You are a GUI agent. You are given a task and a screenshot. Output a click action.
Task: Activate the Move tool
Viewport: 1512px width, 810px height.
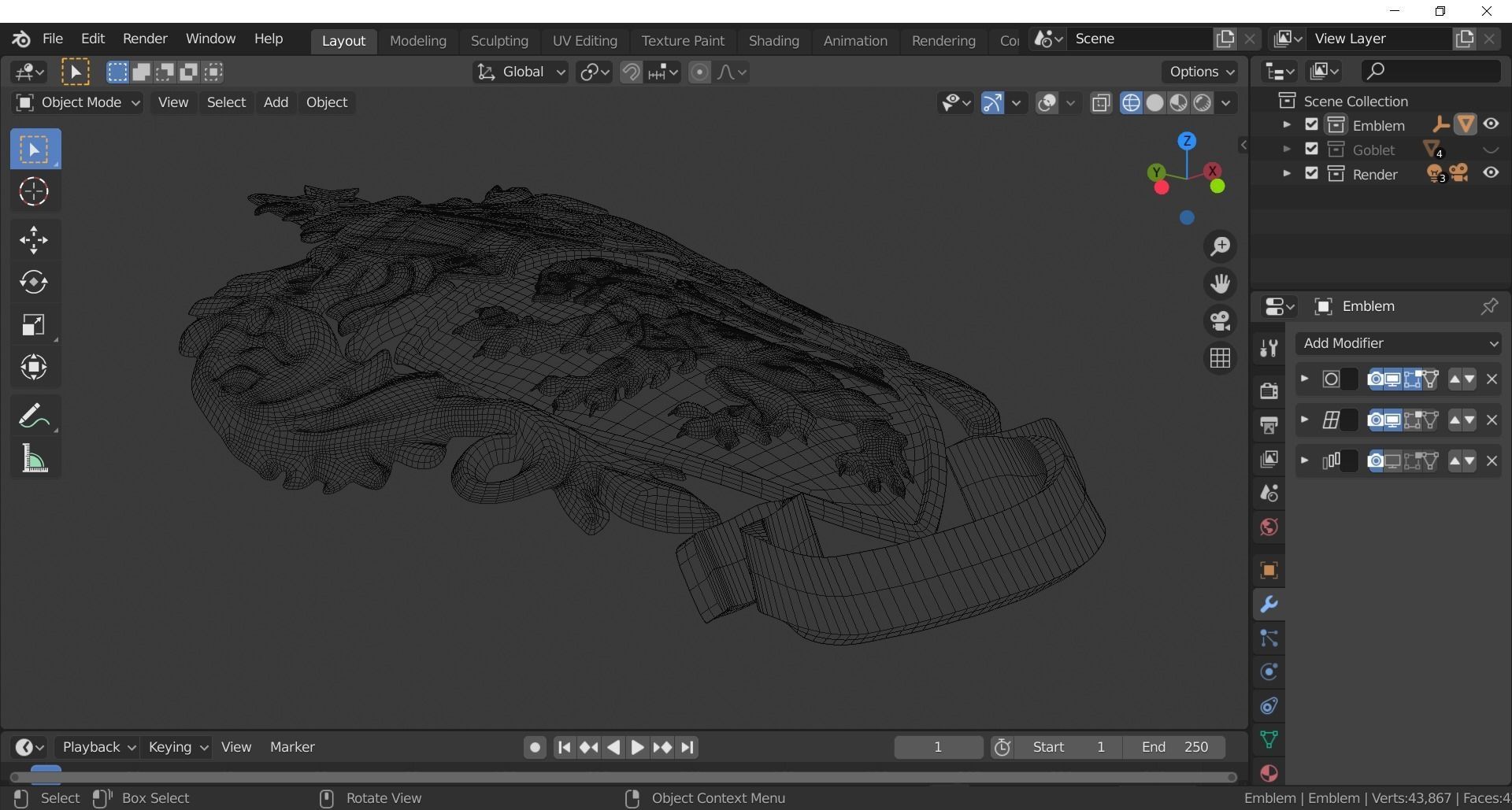click(34, 240)
